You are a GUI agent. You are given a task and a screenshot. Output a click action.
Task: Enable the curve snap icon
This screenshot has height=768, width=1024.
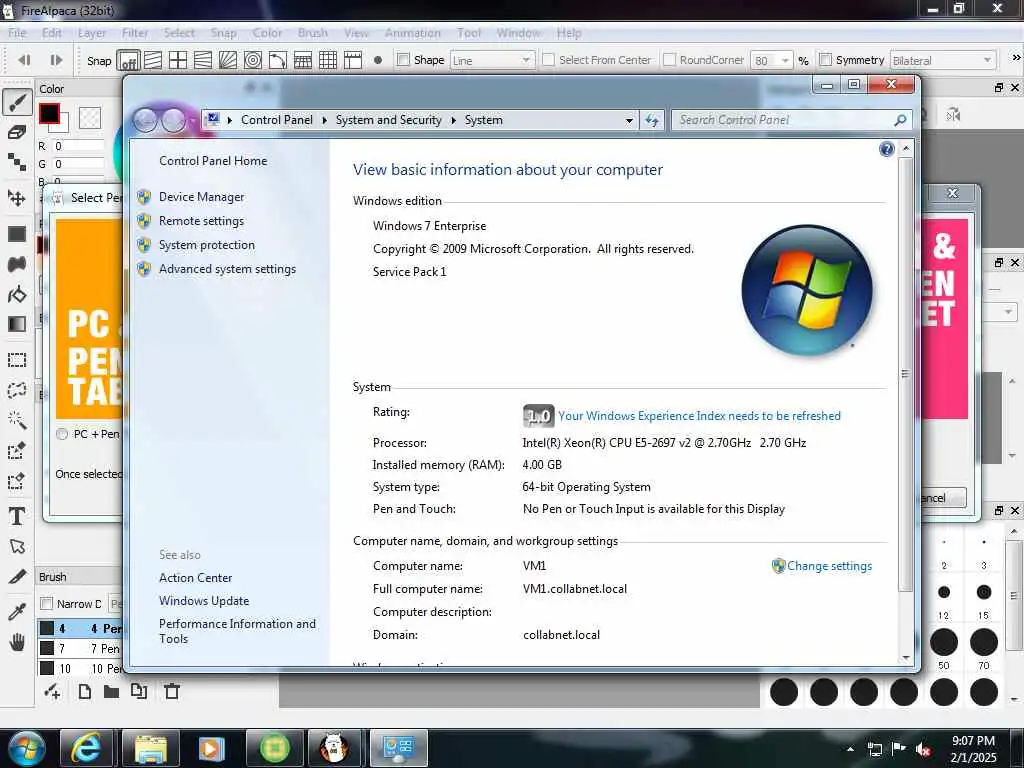pos(278,60)
